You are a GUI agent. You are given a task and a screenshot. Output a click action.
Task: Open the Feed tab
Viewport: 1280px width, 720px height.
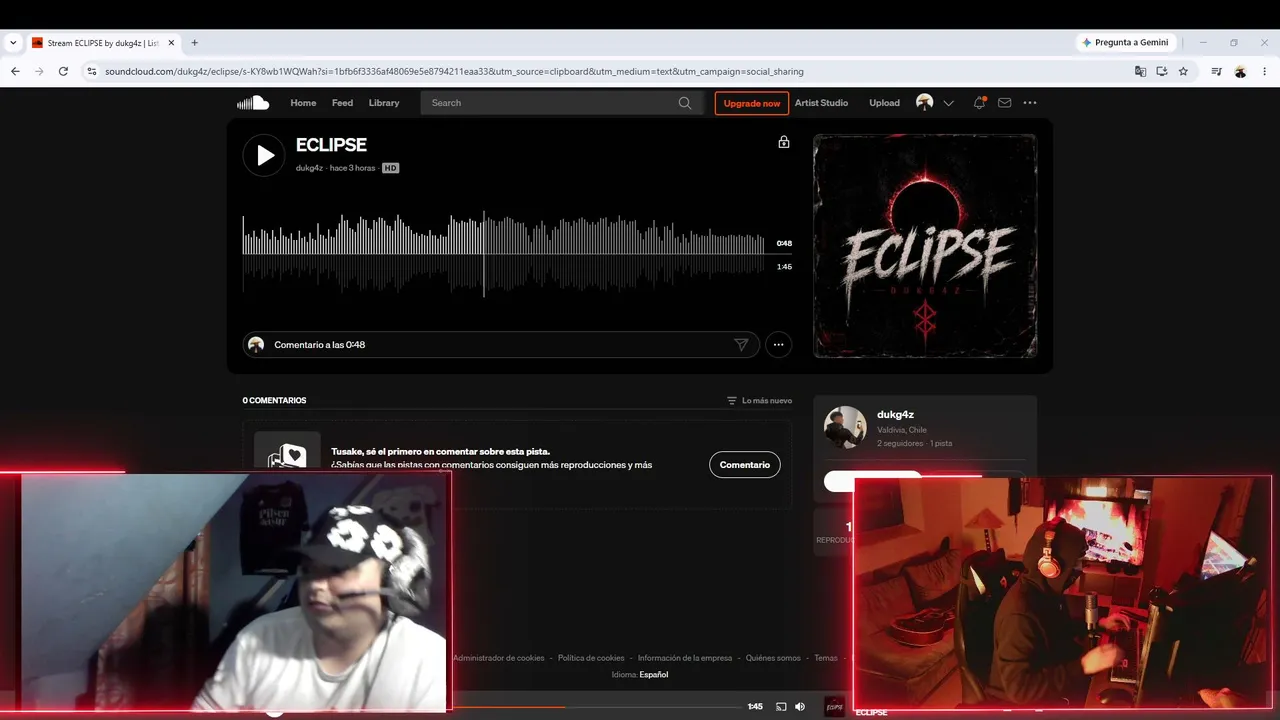coord(342,103)
